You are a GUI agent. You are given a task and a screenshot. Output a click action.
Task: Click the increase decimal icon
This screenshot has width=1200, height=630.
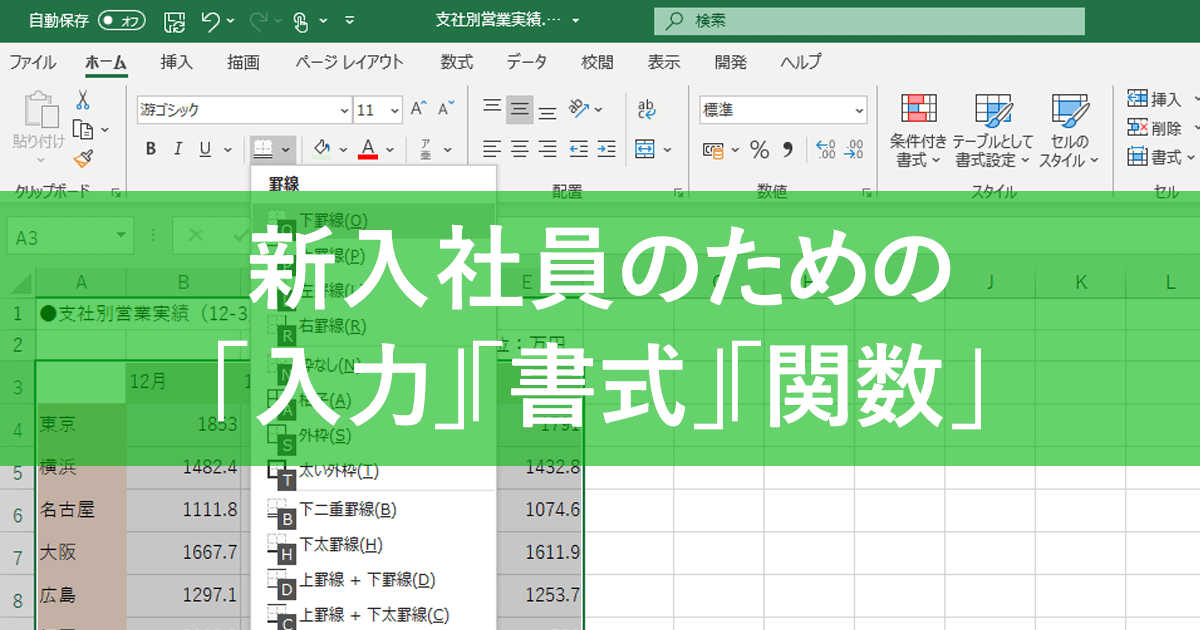[826, 150]
